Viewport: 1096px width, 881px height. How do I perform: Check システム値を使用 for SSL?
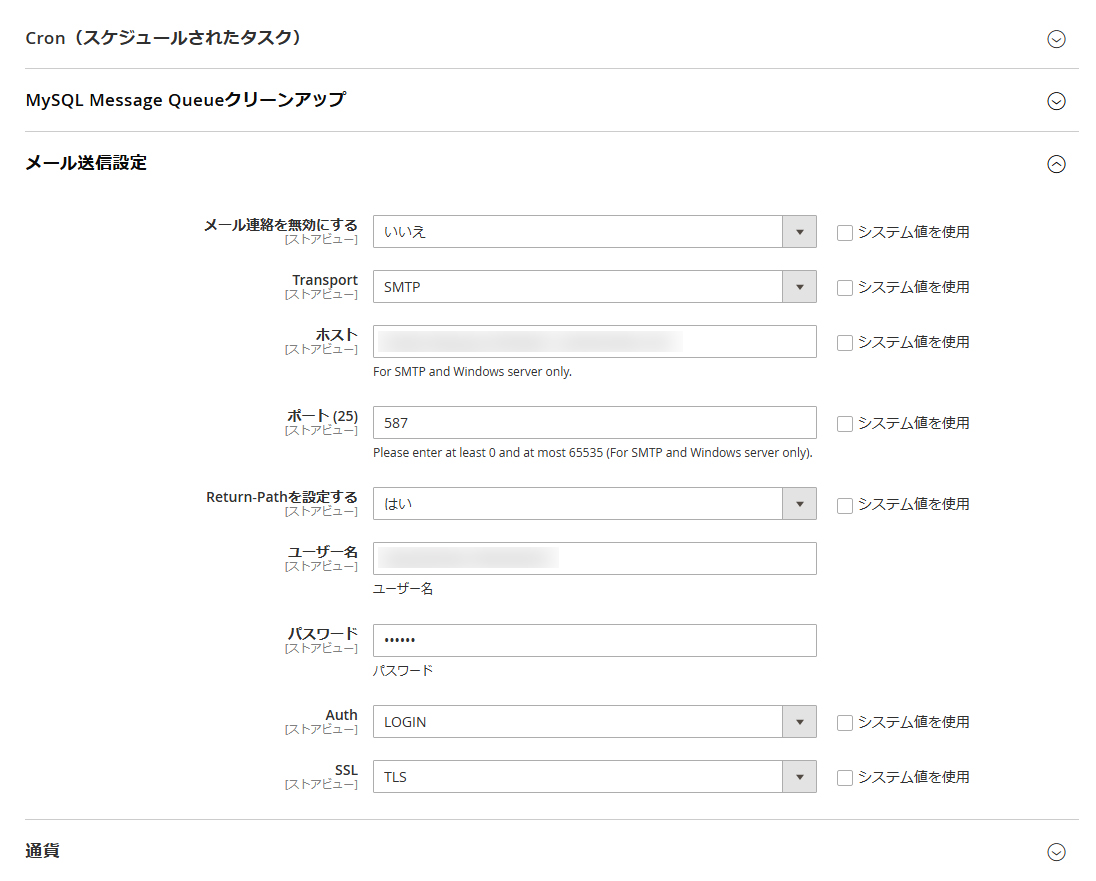[845, 778]
